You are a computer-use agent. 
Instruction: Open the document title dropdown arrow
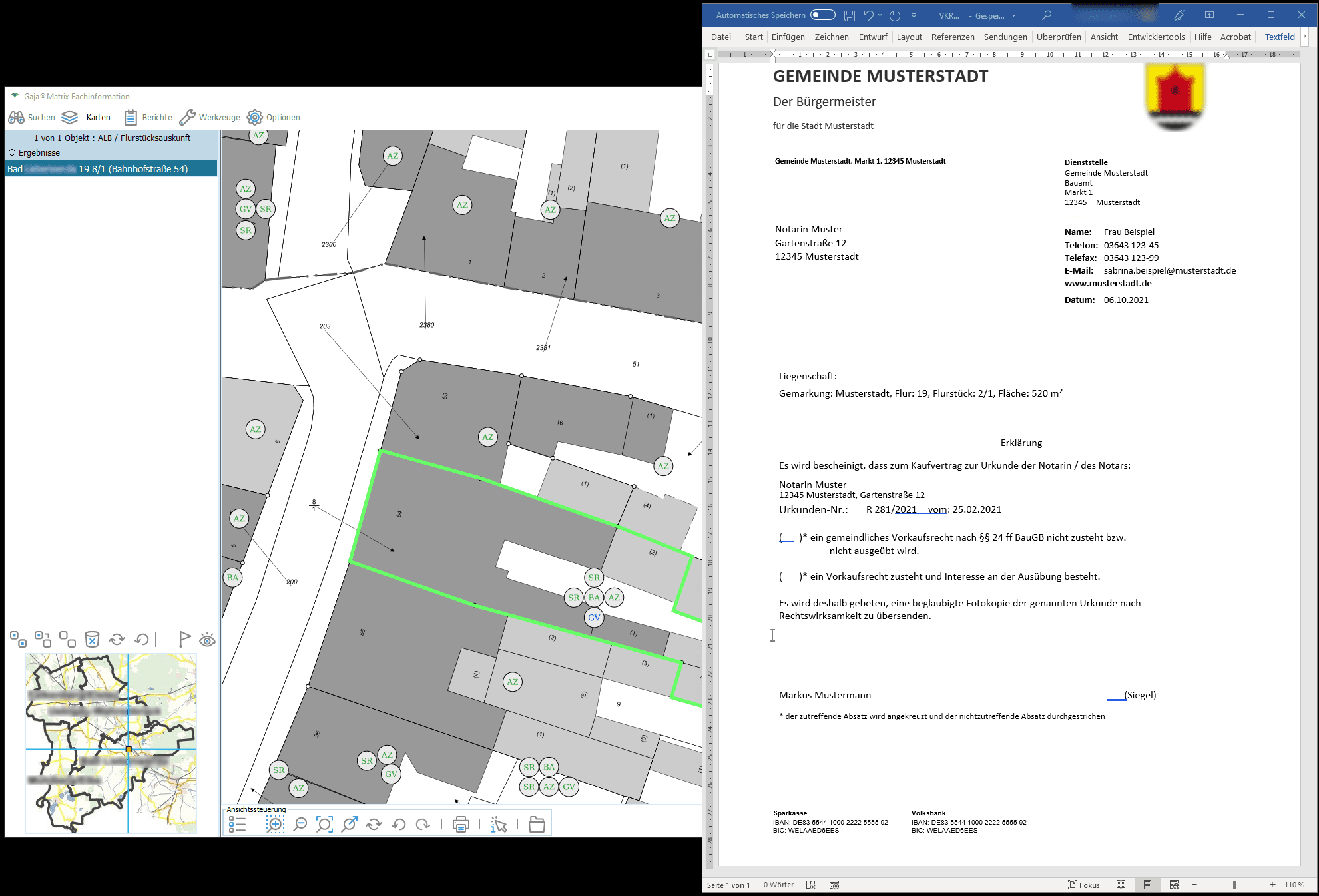point(1014,15)
